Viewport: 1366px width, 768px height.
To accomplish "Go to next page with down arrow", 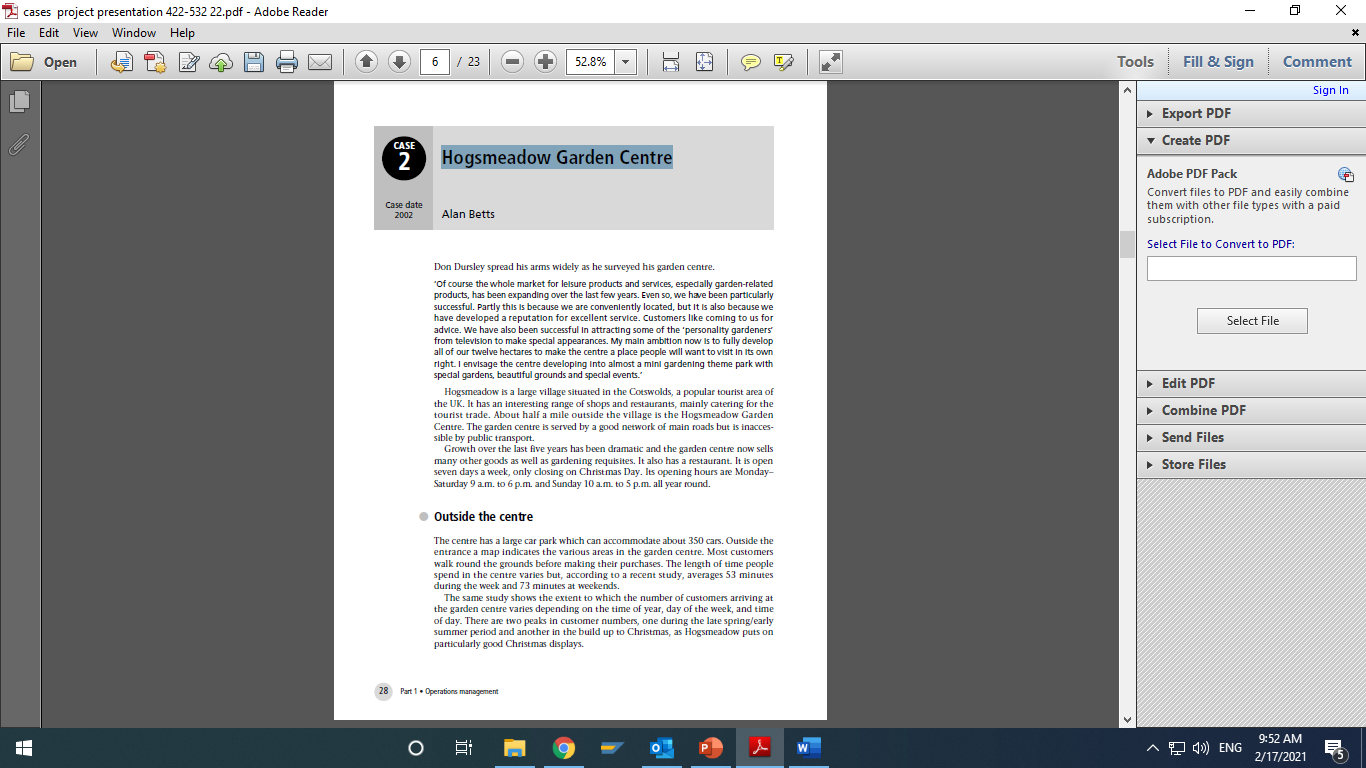I will (399, 62).
